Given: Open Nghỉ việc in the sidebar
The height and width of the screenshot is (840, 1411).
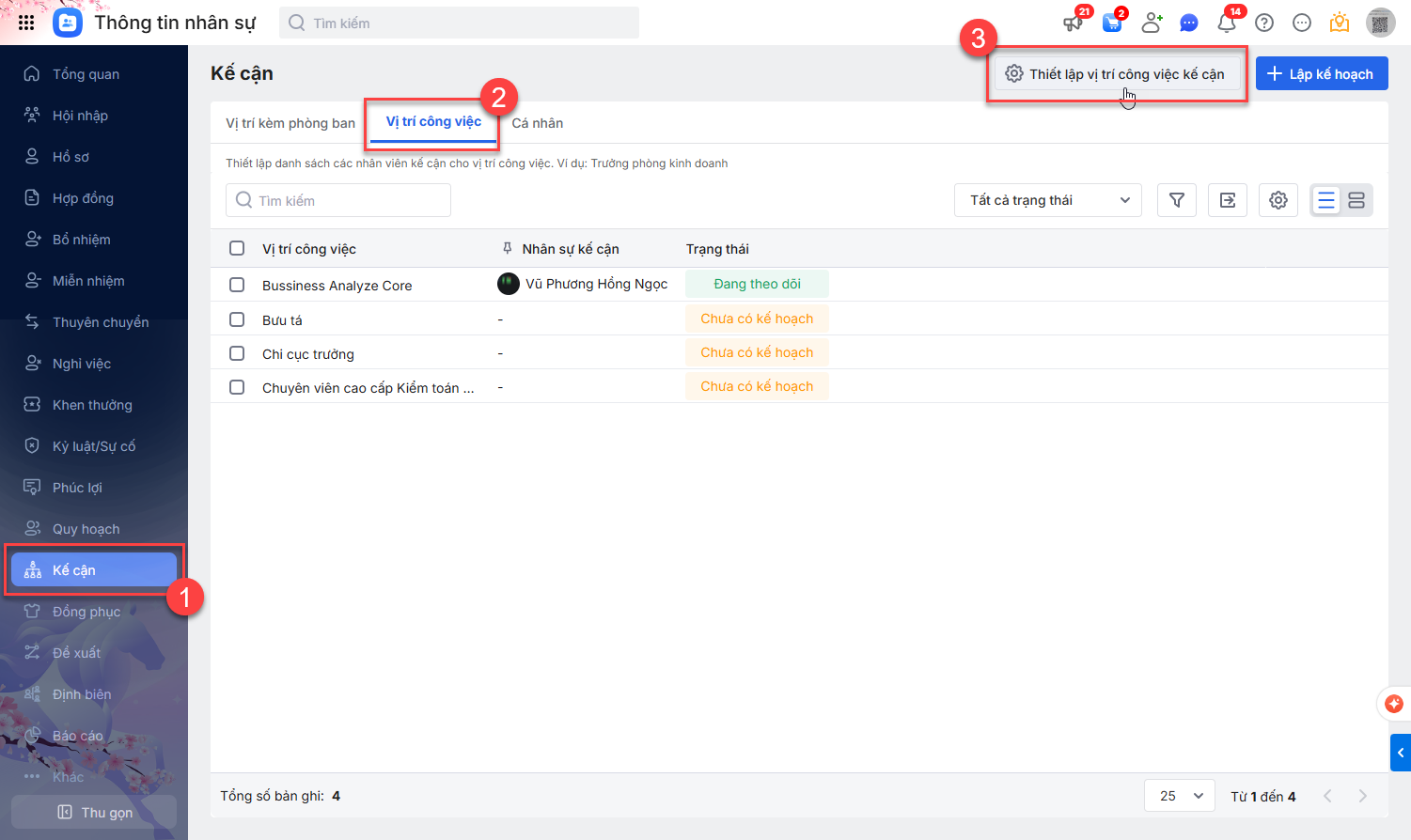Looking at the screenshot, I should (94, 364).
